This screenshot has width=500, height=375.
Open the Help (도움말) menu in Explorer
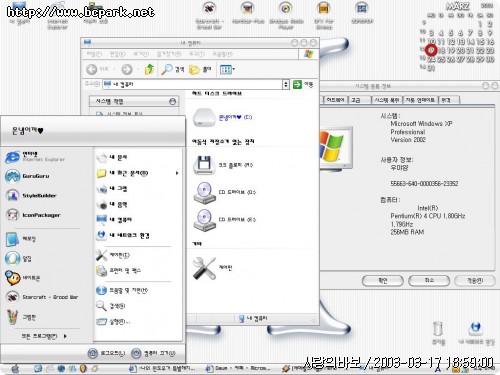[222, 54]
